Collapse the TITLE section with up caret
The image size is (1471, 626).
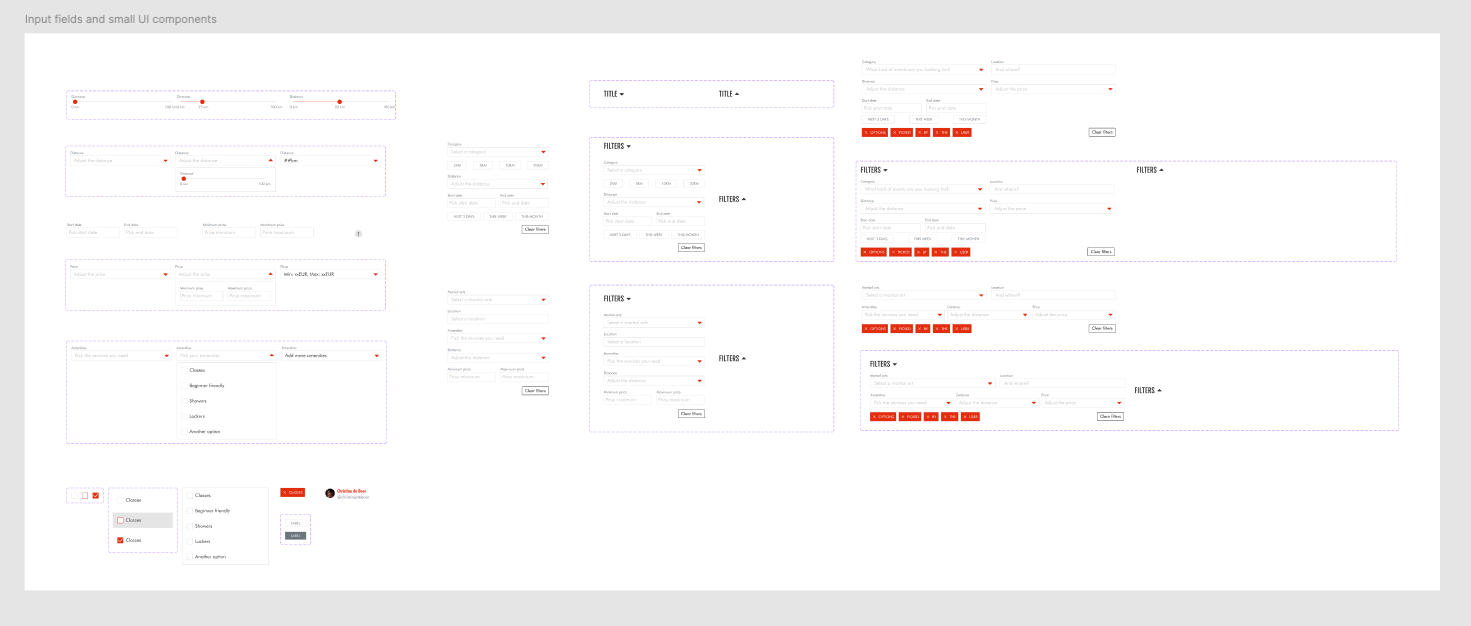pos(737,93)
